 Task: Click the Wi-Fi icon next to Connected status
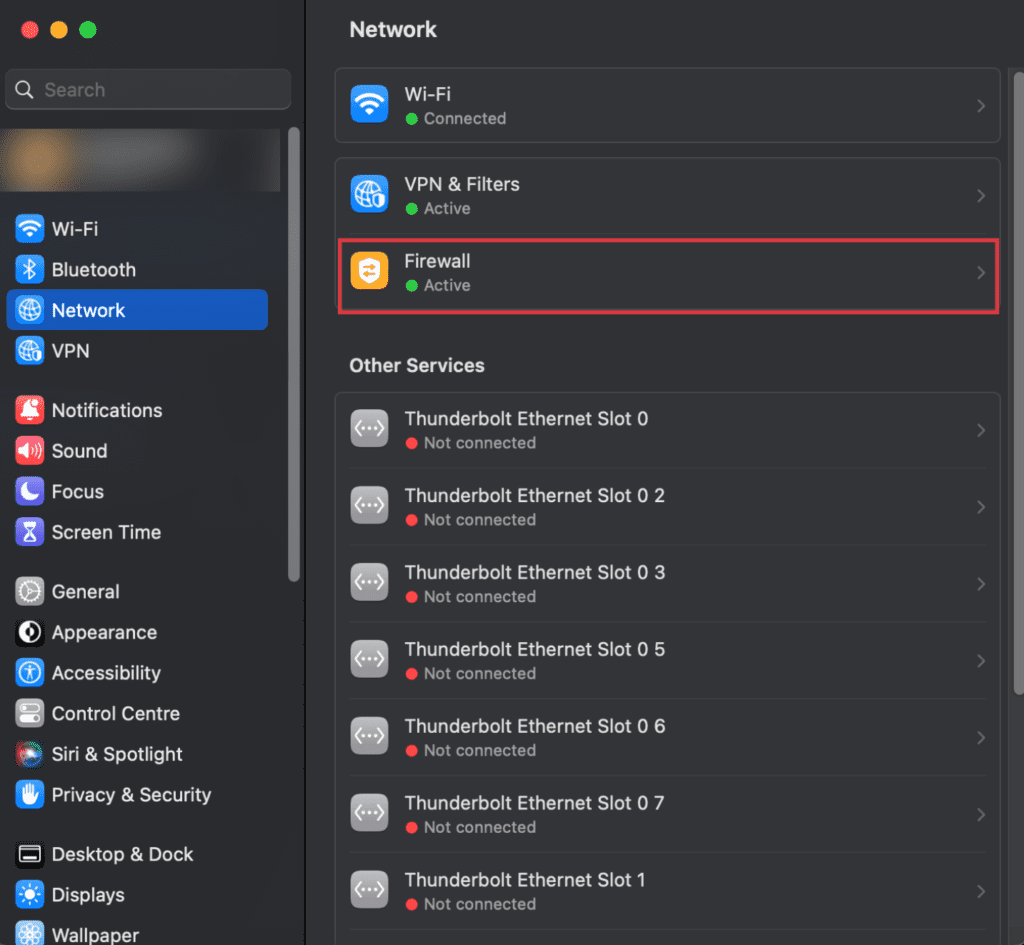pyautogui.click(x=369, y=103)
